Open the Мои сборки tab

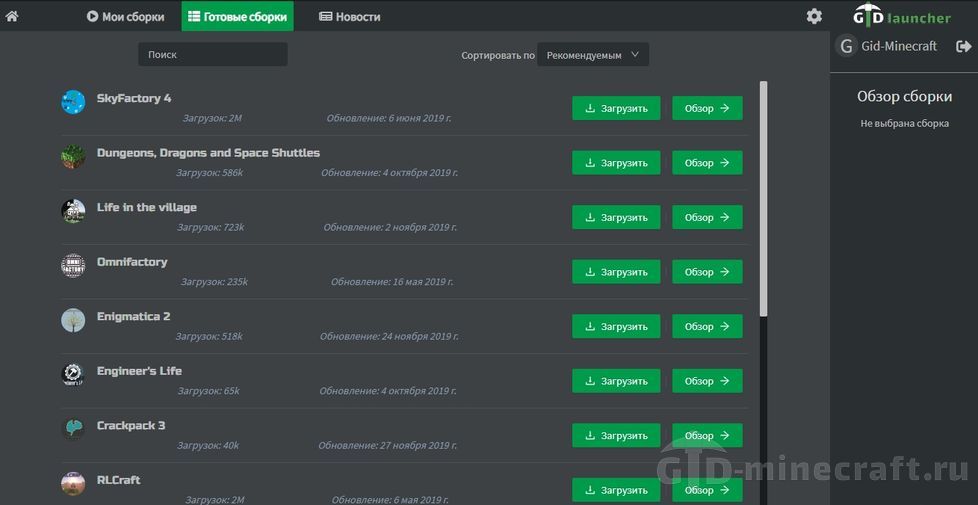click(x=125, y=17)
